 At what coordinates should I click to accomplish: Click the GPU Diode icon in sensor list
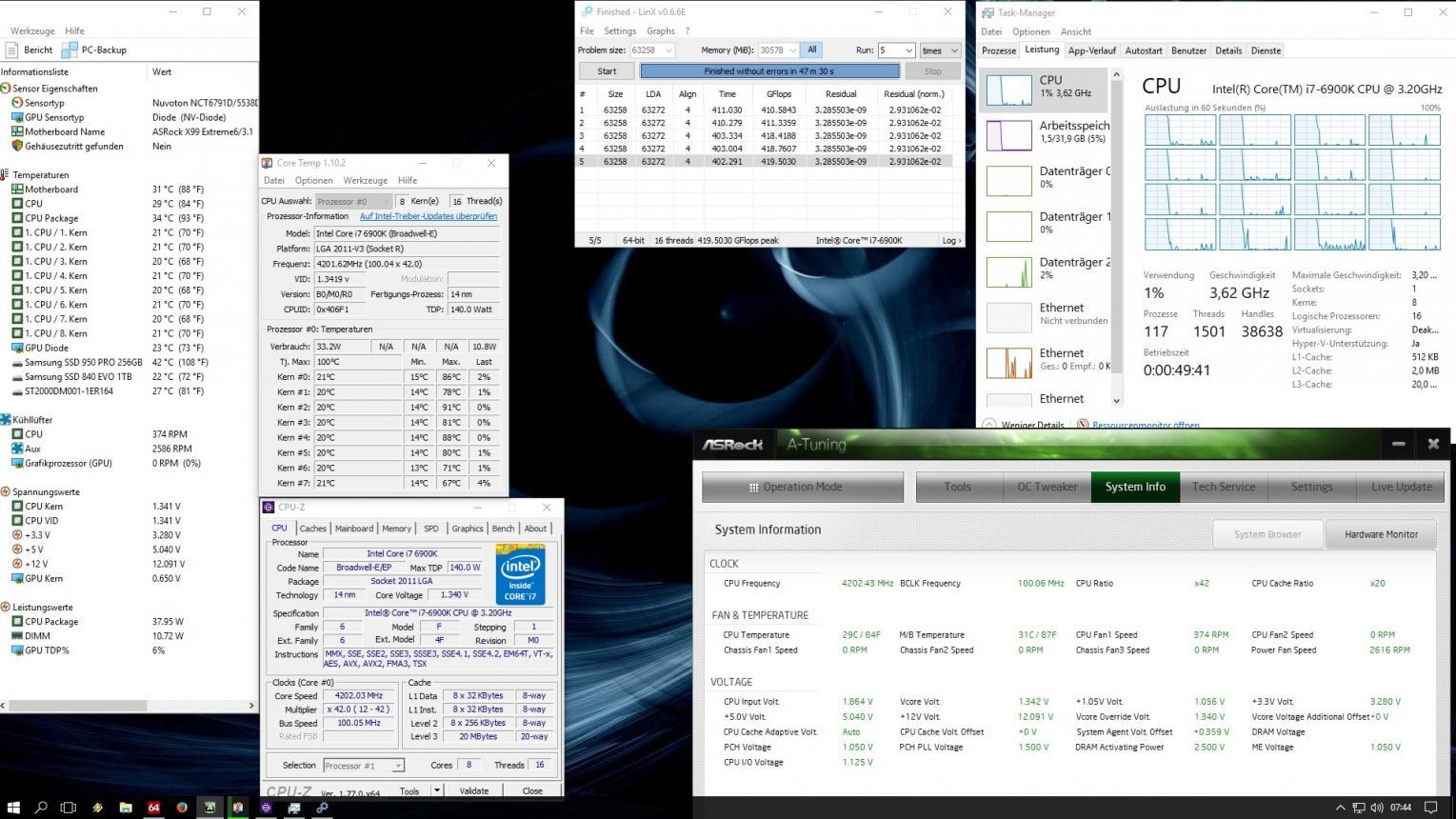[17, 348]
